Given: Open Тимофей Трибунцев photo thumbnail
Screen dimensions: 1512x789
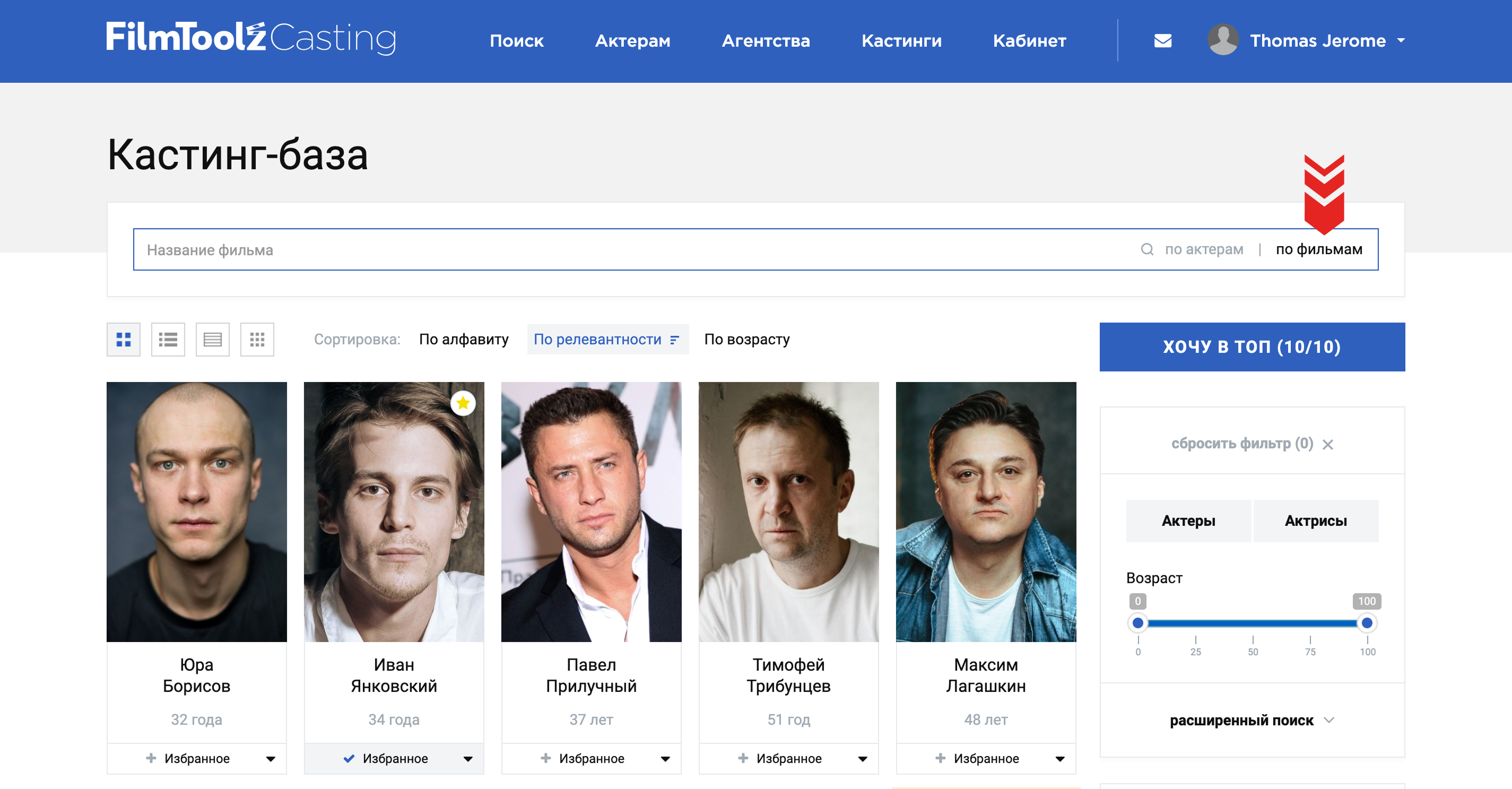Looking at the screenshot, I should click(788, 512).
